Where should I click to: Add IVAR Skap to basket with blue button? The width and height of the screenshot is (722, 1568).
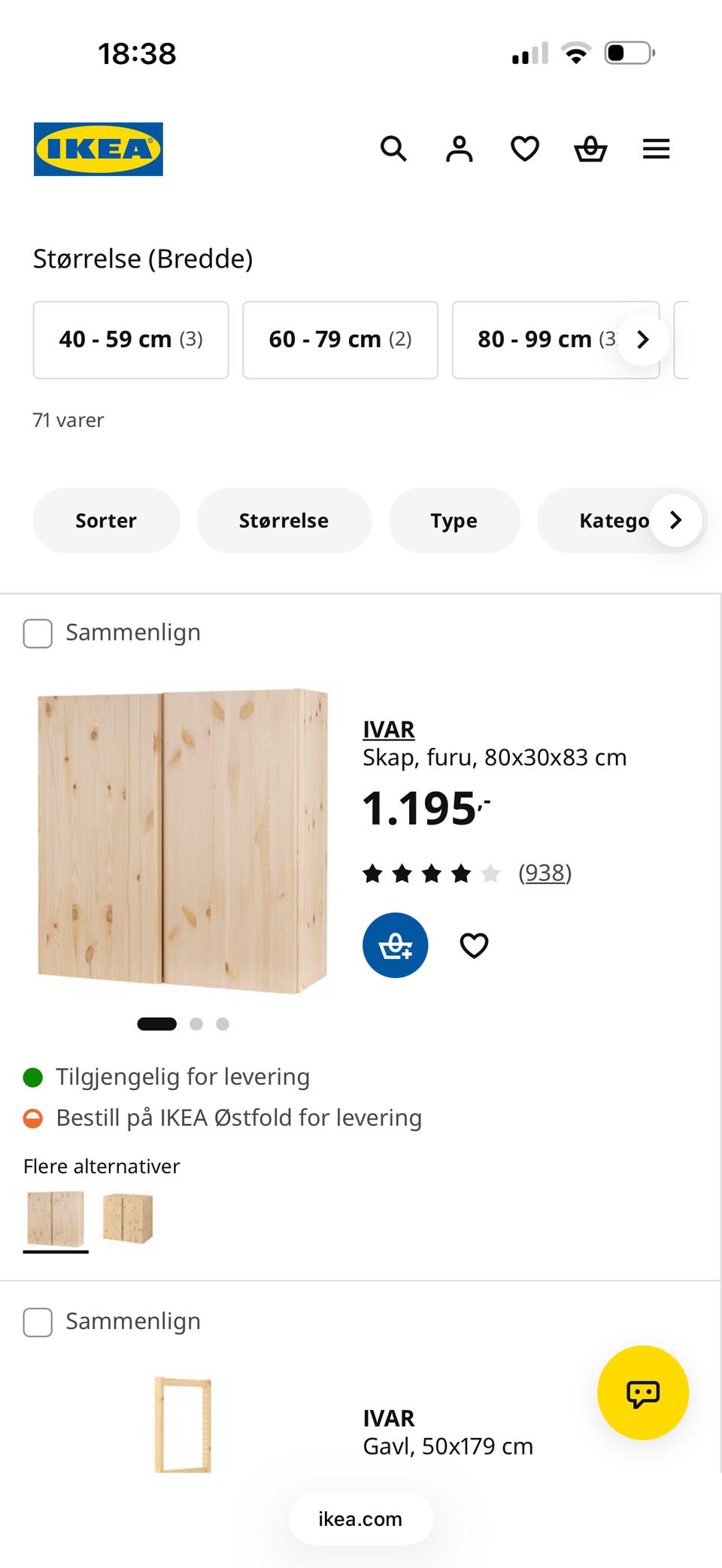pyautogui.click(x=395, y=945)
